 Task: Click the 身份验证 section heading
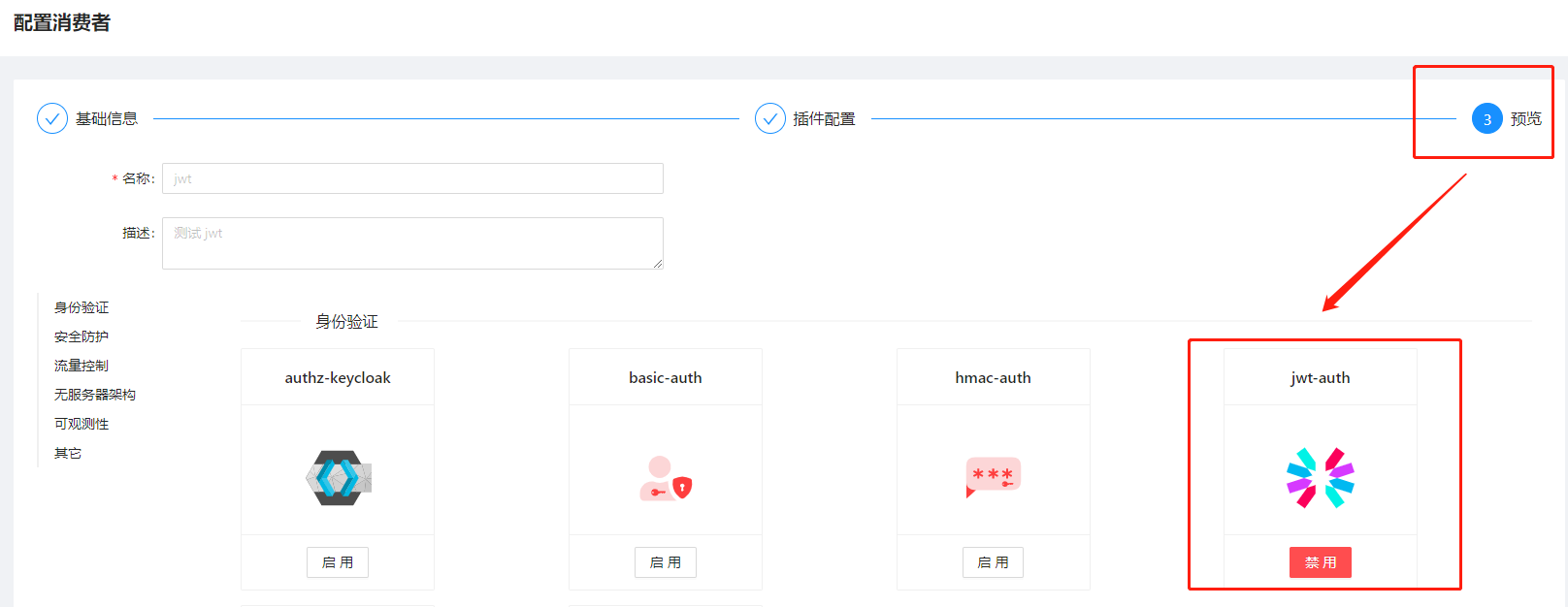(x=346, y=321)
